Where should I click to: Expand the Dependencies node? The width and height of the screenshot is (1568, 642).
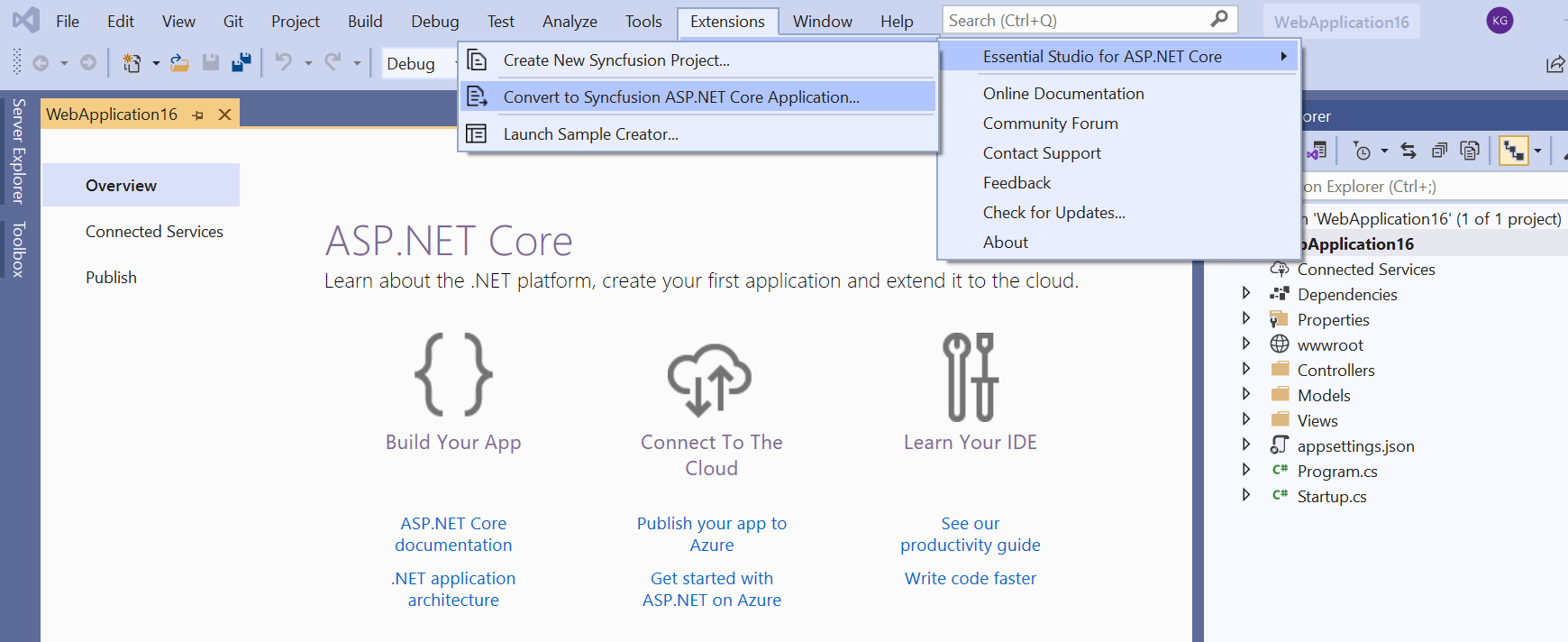pos(1246,293)
